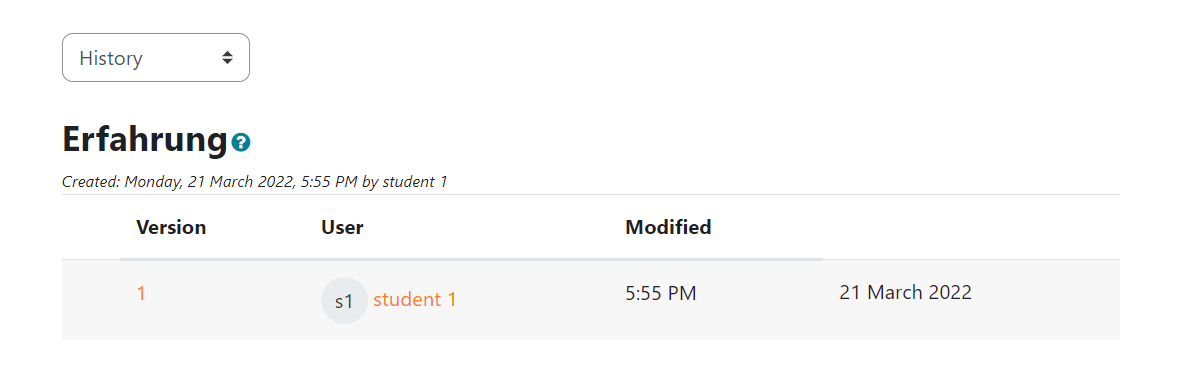Open the History dropdown selector
Screen dimensions: 1187x383
click(x=155, y=58)
